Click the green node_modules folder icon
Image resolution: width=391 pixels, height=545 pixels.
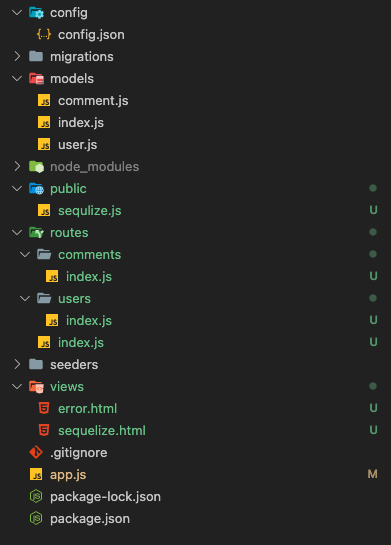click(36, 166)
